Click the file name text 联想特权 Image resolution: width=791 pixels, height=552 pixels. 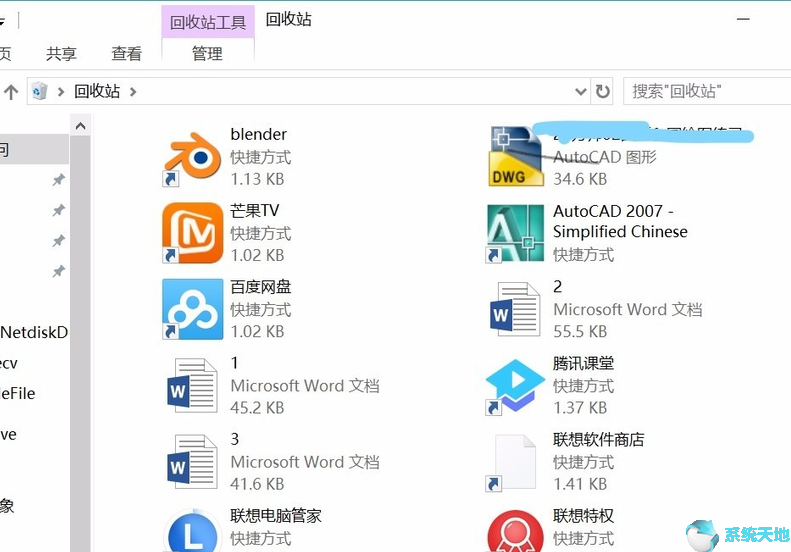coord(584,515)
